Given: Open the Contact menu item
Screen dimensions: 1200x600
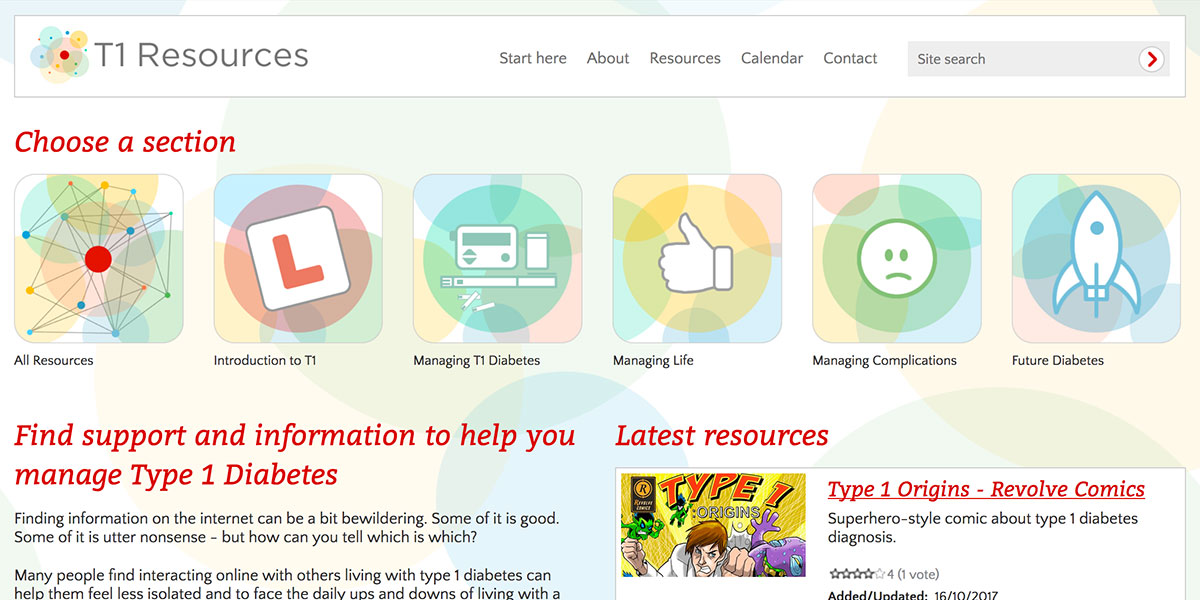Looking at the screenshot, I should click(x=850, y=58).
